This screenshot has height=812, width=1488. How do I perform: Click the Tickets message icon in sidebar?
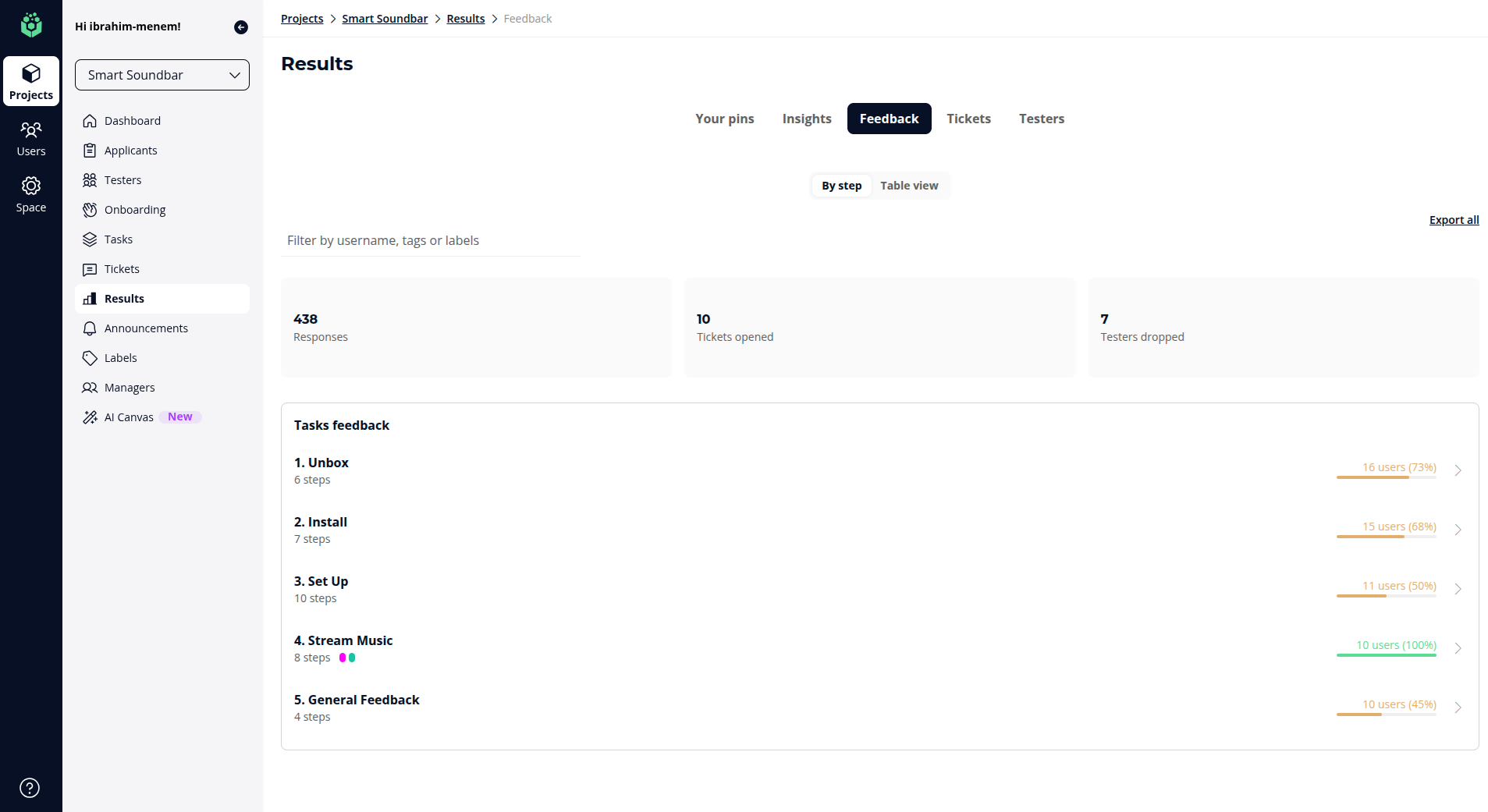[x=90, y=269]
